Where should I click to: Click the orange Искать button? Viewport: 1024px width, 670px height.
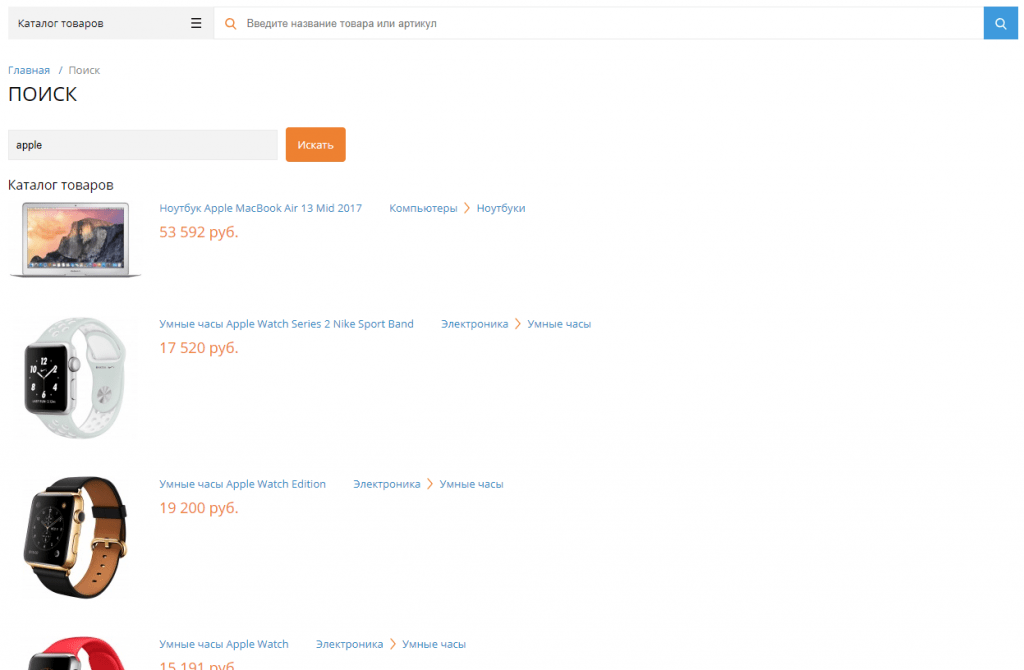tap(315, 144)
